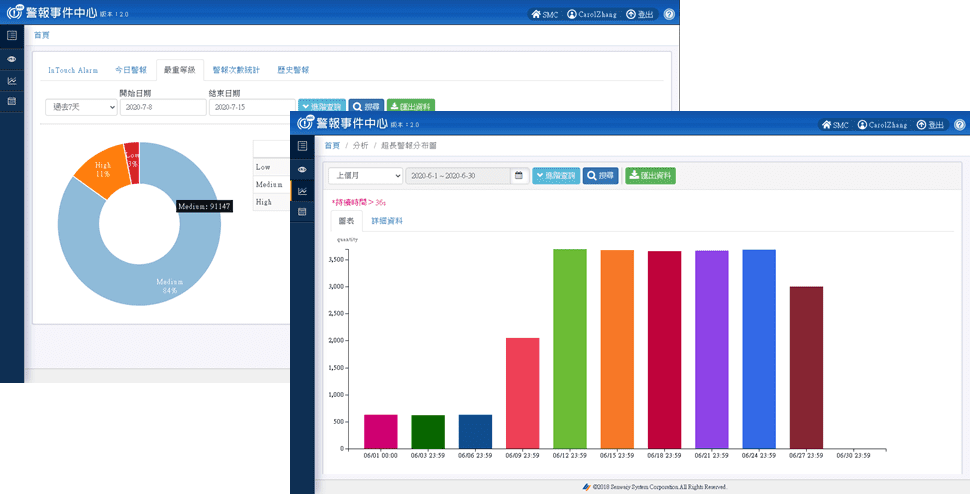
Task: Expand 進階查詢 advanced query in the front window
Action: 555,176
